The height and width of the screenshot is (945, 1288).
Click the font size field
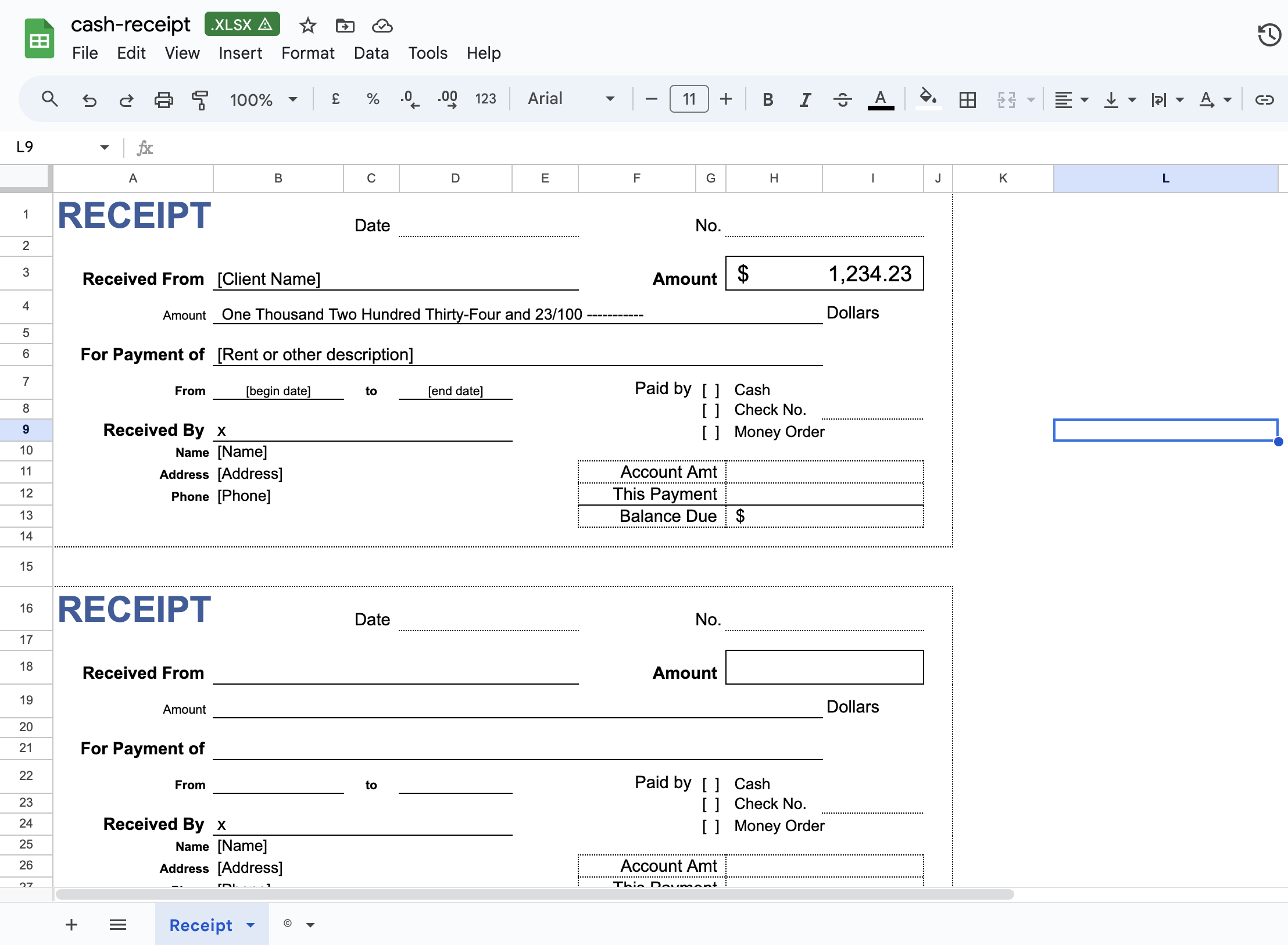(689, 99)
